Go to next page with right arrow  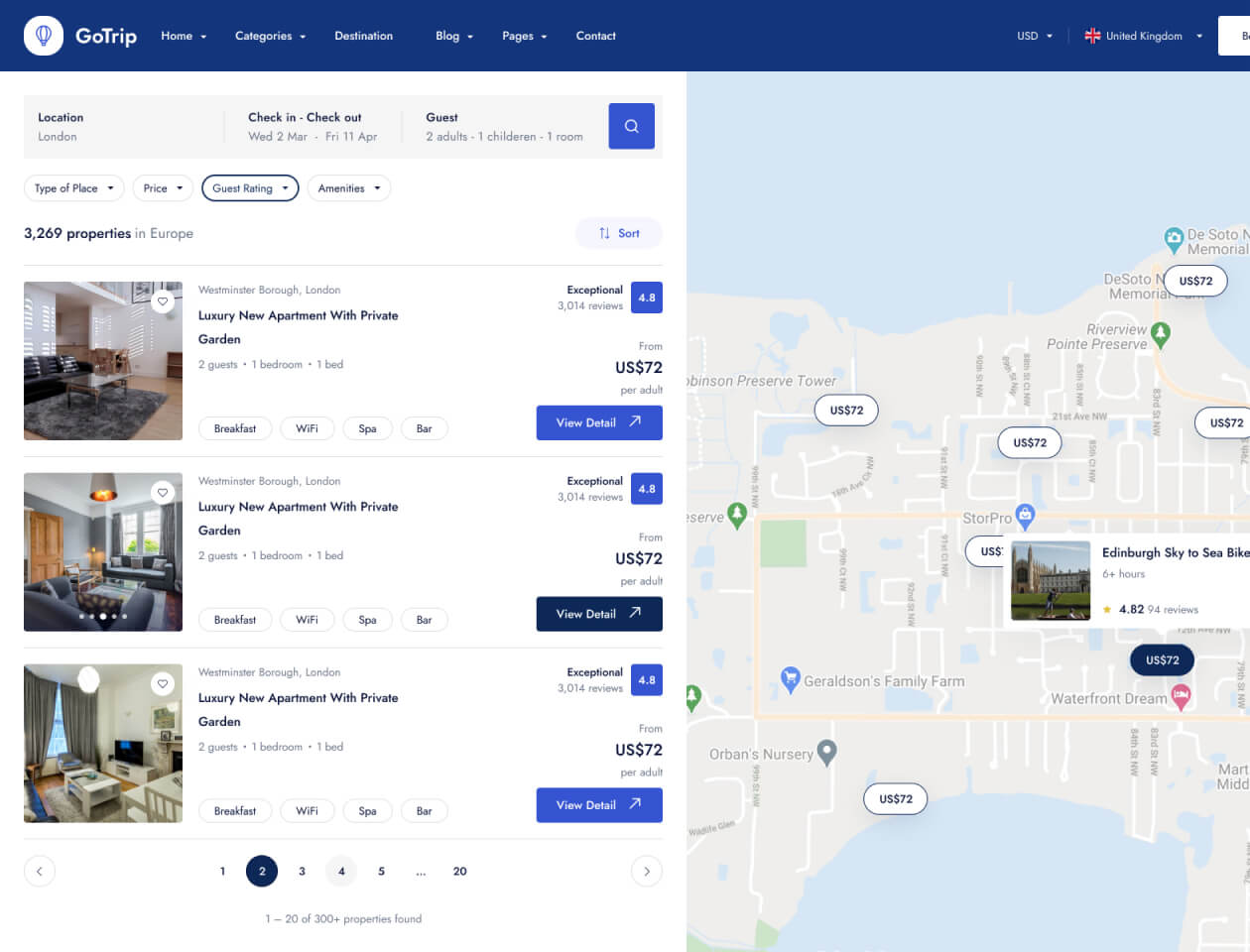coord(647,871)
